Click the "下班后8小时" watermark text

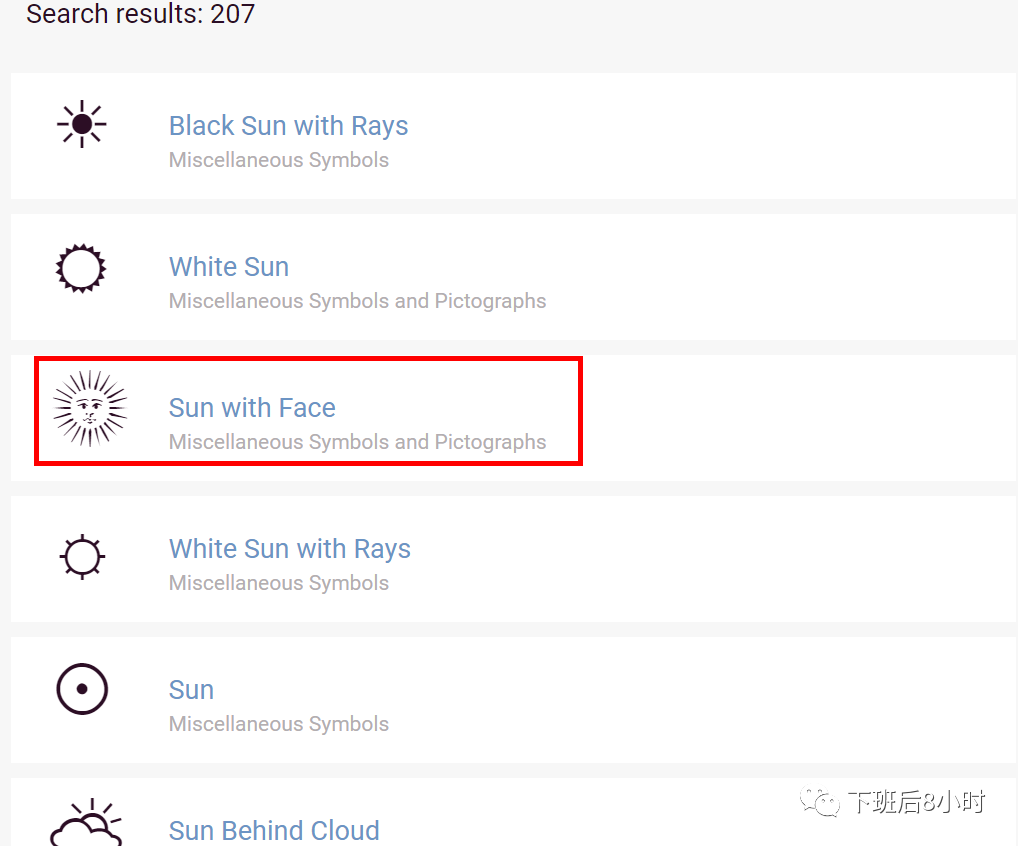[x=917, y=801]
